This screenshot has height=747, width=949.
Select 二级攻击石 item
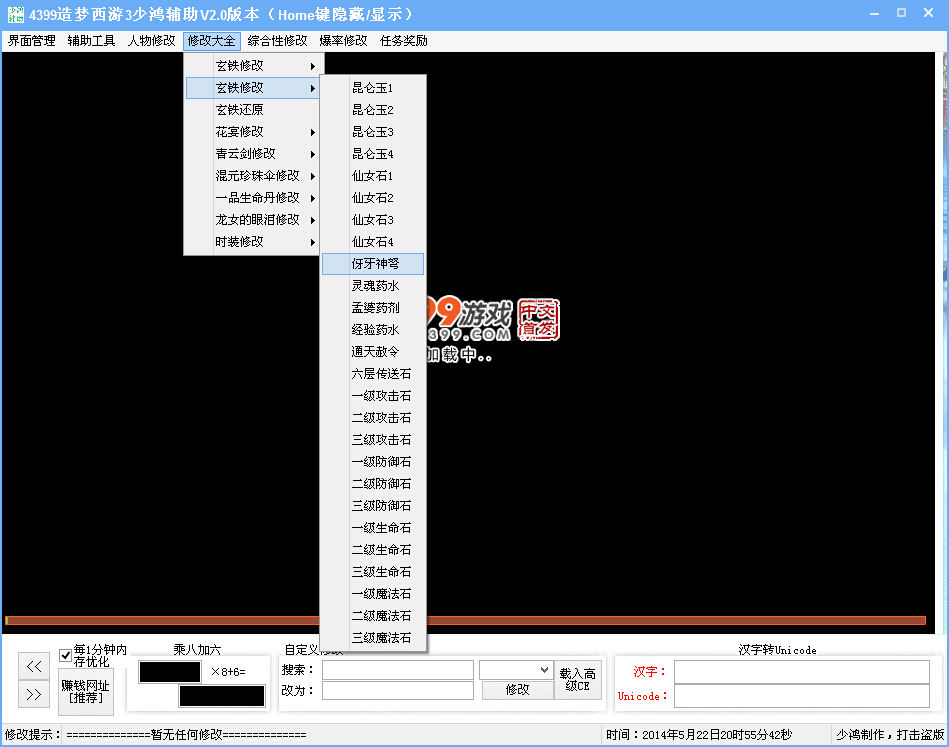click(373, 418)
